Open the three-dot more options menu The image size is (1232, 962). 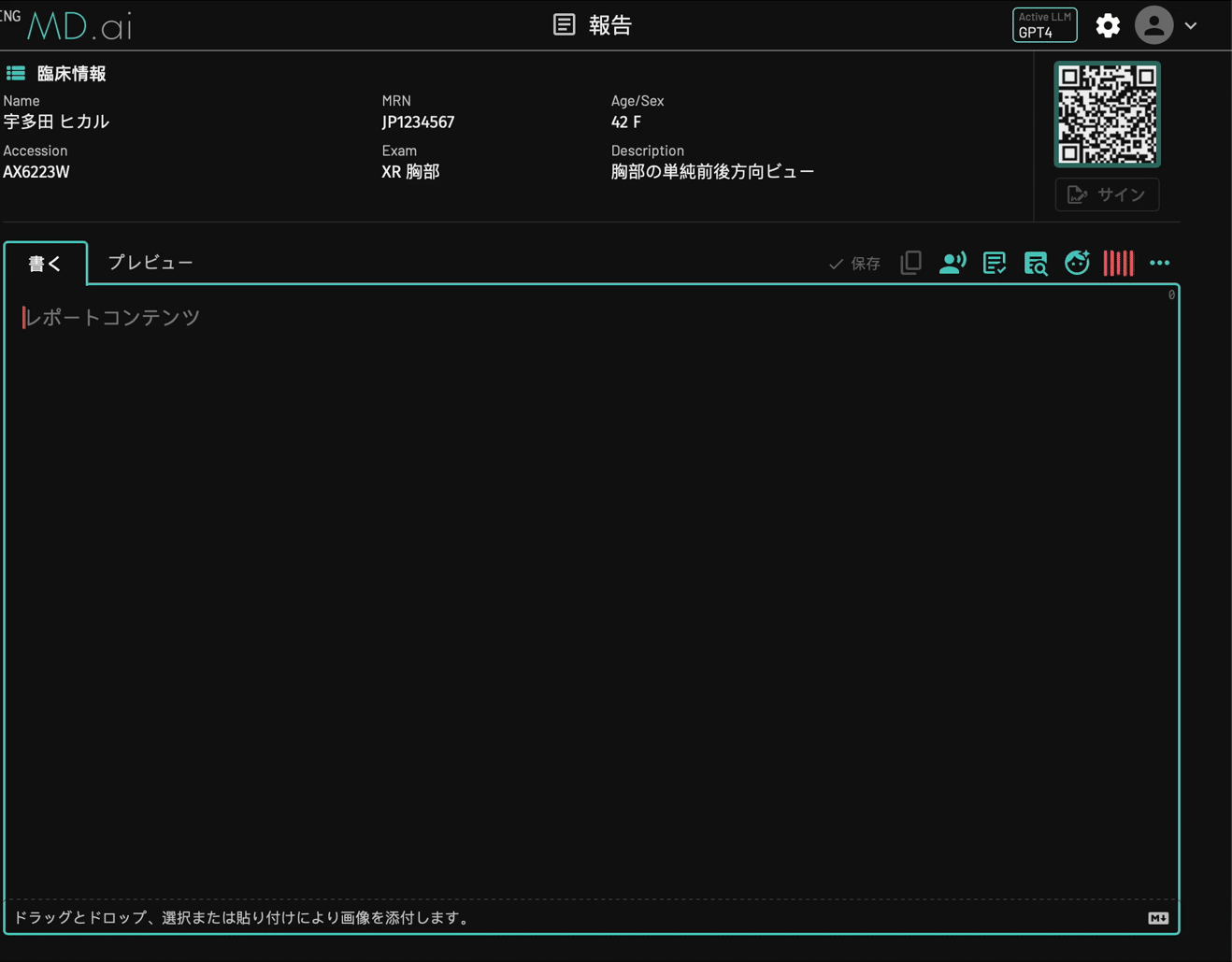(1159, 263)
